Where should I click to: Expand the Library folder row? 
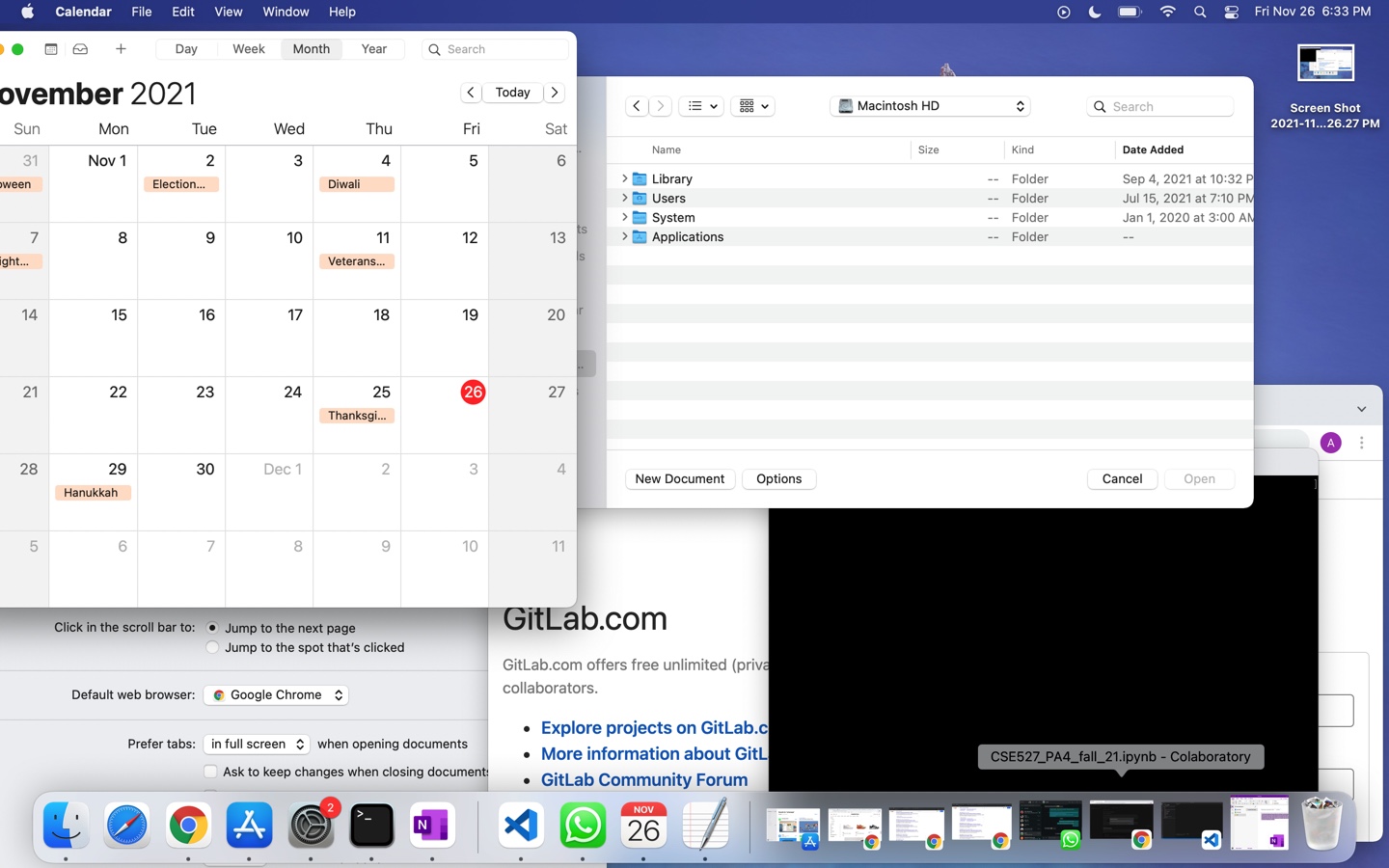pyautogui.click(x=624, y=178)
